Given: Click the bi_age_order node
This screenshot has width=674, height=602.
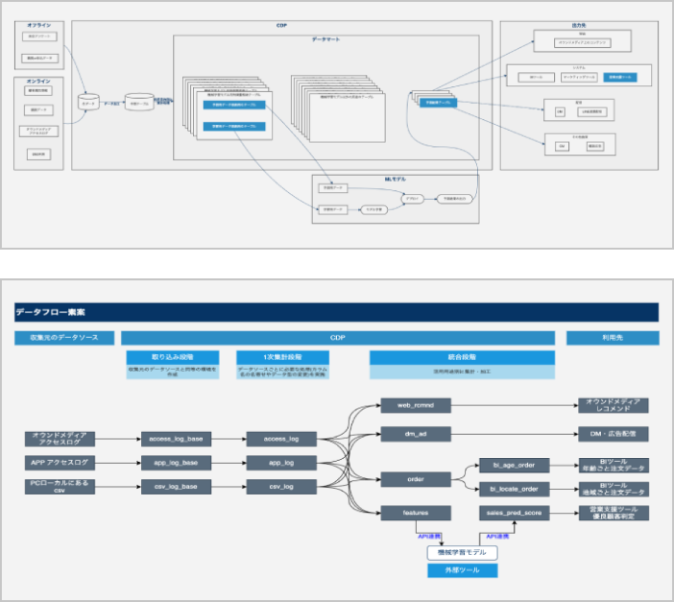Looking at the screenshot, I should tap(514, 465).
